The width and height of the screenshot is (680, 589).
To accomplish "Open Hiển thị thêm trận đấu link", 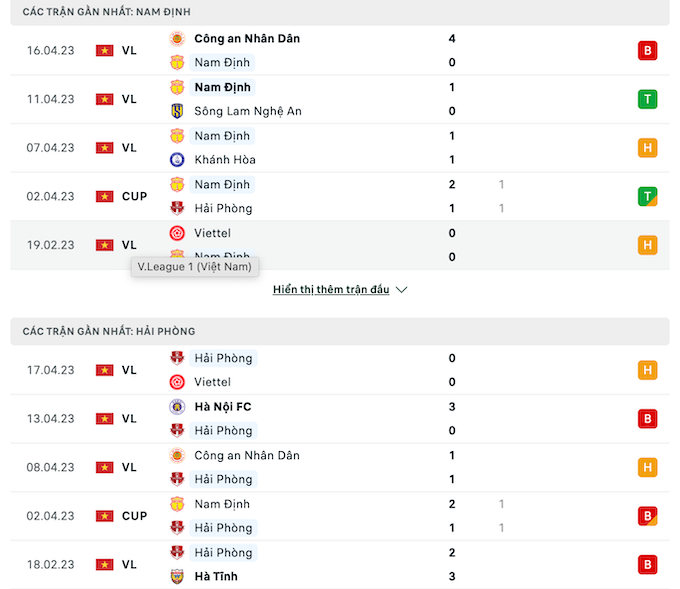I will tap(330, 290).
